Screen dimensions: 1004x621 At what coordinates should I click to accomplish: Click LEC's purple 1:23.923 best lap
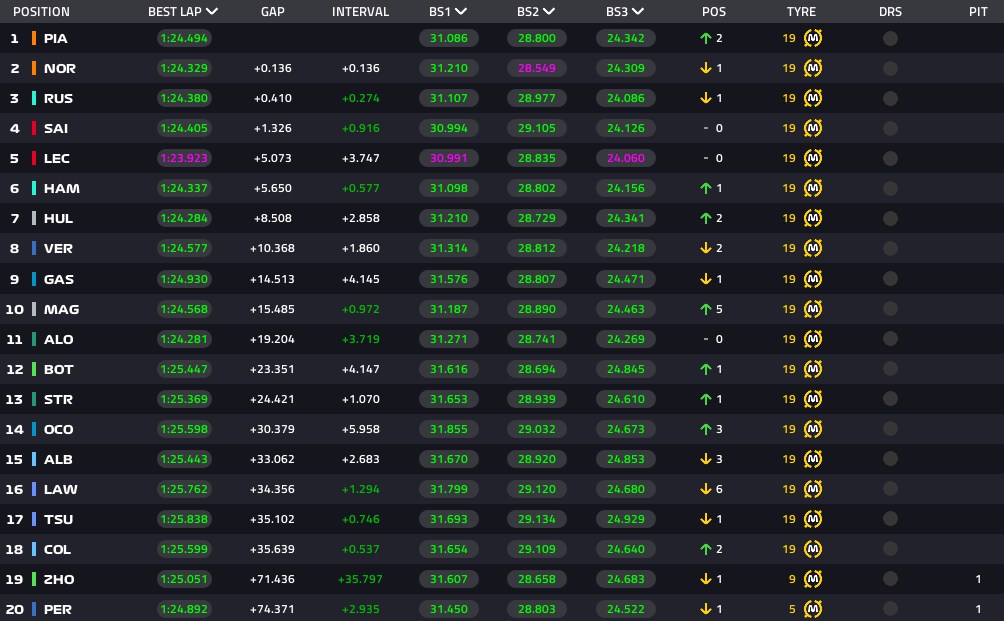tap(184, 158)
